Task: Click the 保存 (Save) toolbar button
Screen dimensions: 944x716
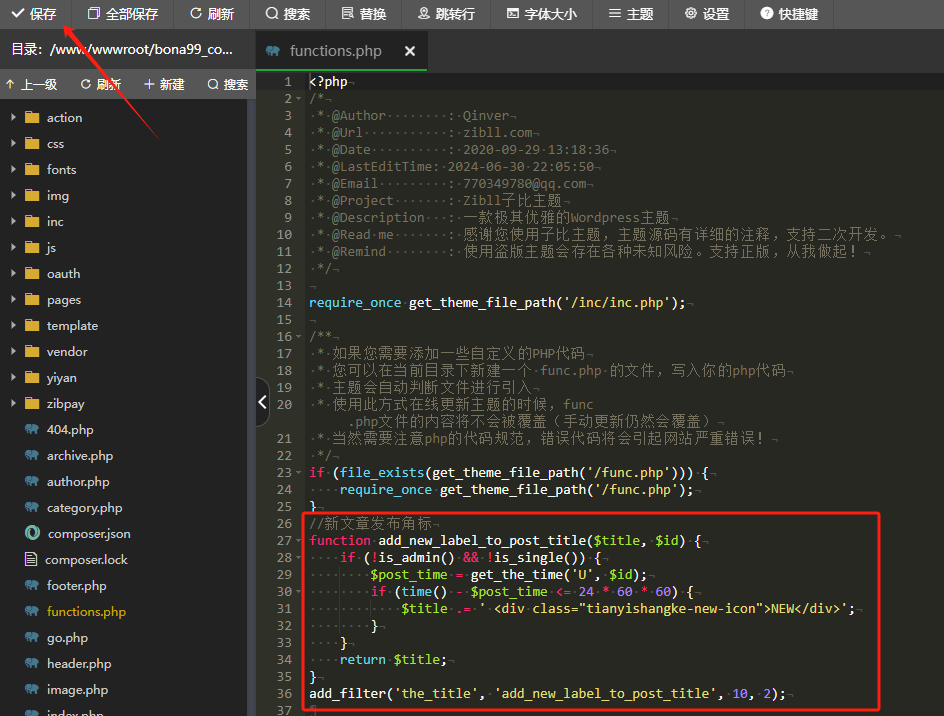Action: 34,14
